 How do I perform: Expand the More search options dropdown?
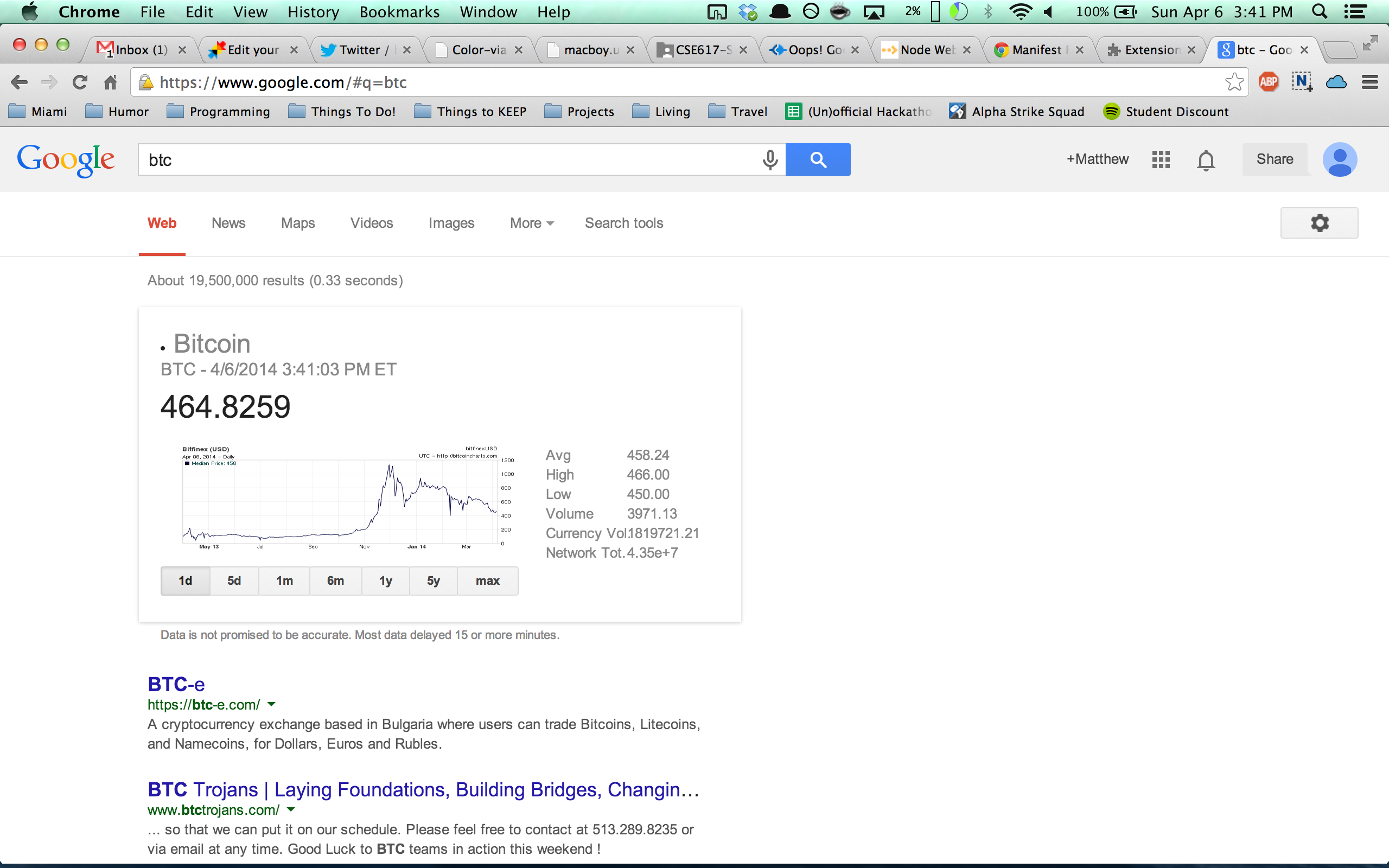pyautogui.click(x=529, y=223)
